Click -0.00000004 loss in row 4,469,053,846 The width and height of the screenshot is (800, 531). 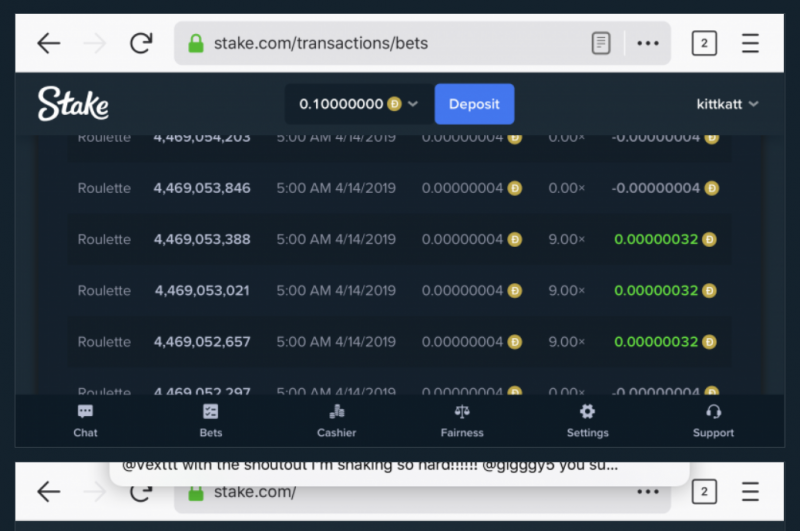tap(656, 188)
